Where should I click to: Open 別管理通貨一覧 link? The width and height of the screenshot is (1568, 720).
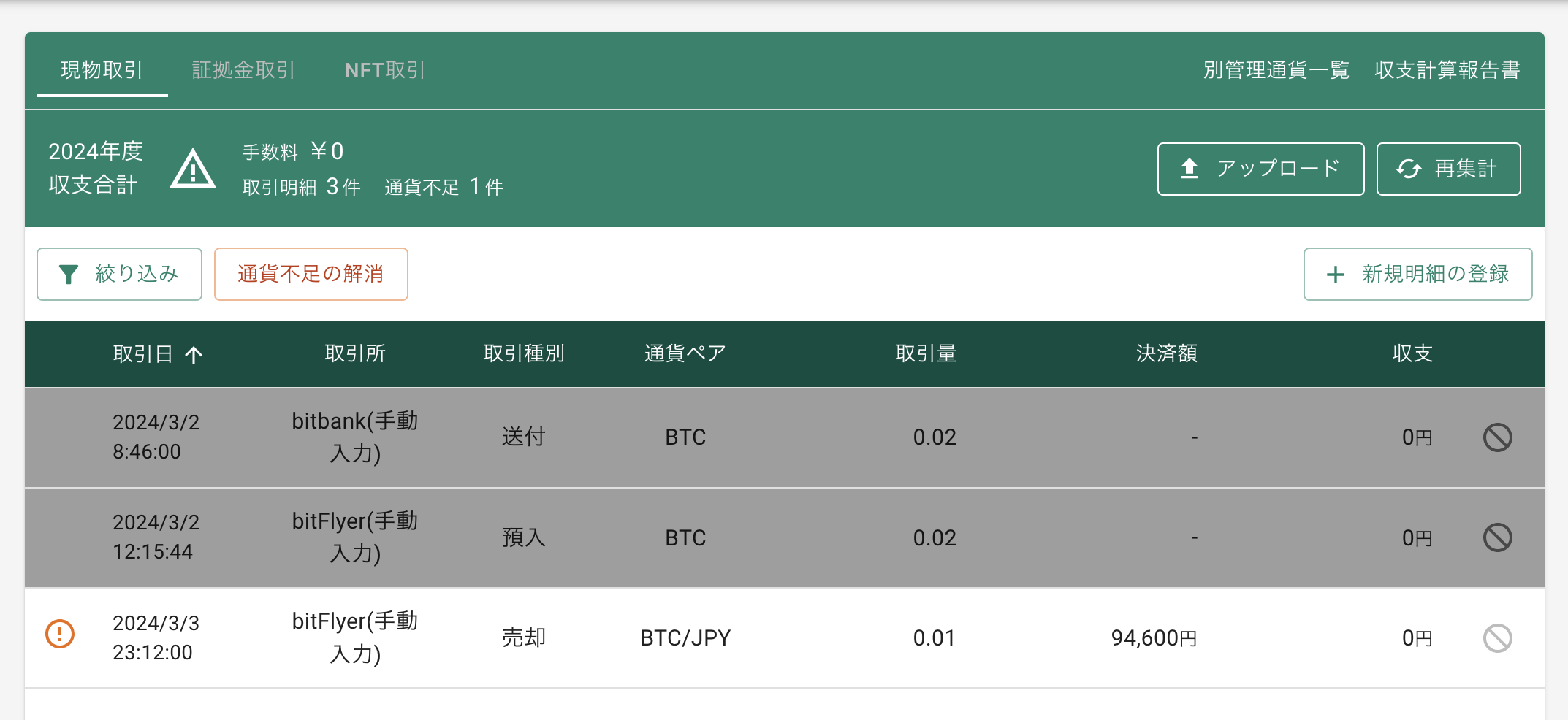(x=1276, y=70)
